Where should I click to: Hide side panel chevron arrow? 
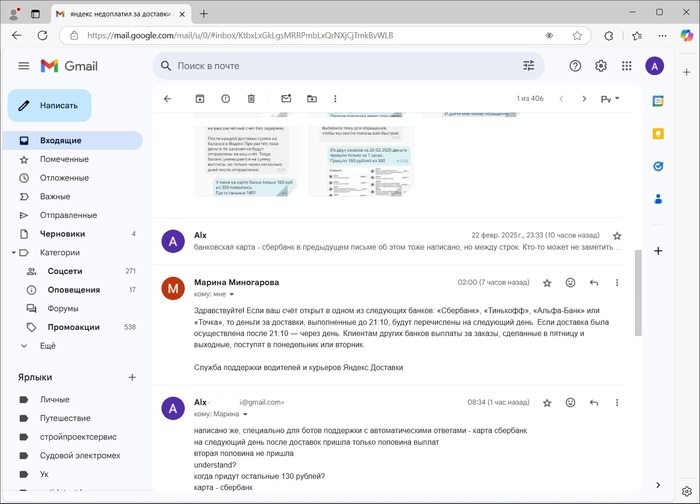click(658, 485)
